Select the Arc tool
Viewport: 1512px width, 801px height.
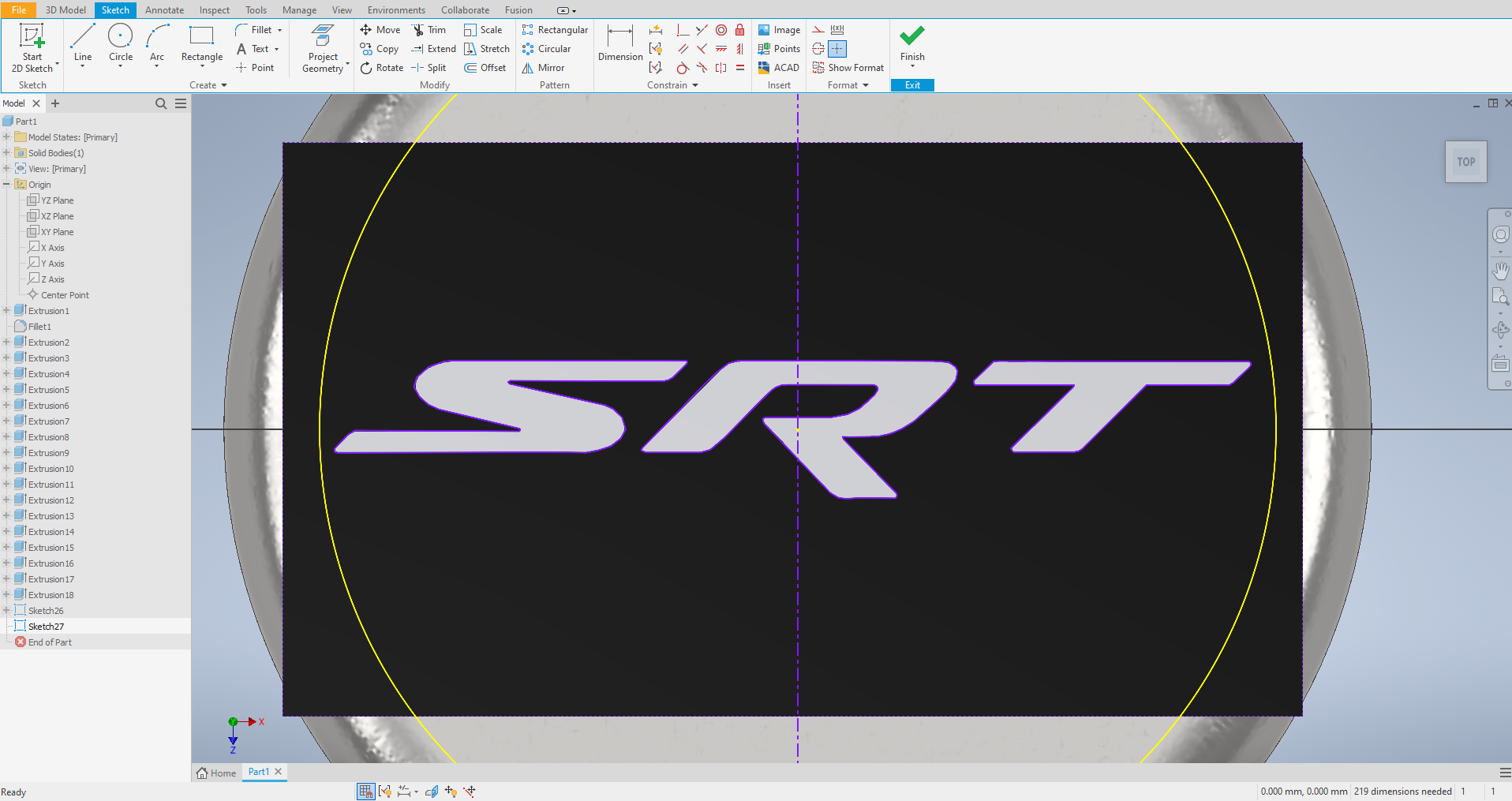coord(157,44)
